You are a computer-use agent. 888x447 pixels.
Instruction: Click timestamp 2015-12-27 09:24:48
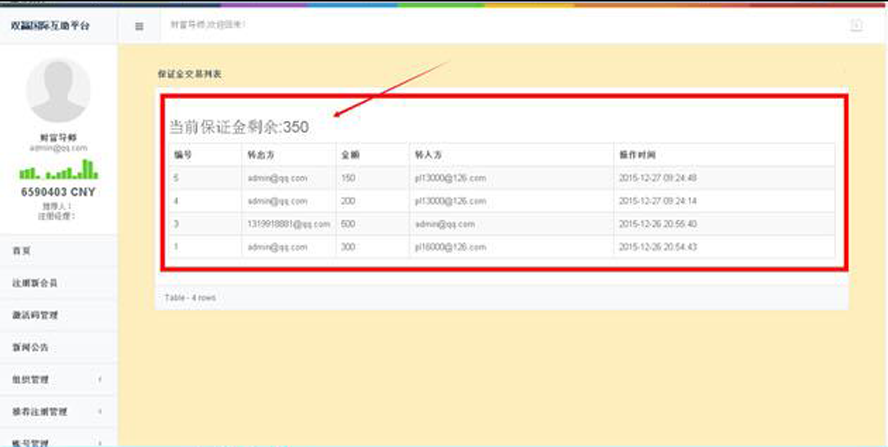[x=658, y=178]
